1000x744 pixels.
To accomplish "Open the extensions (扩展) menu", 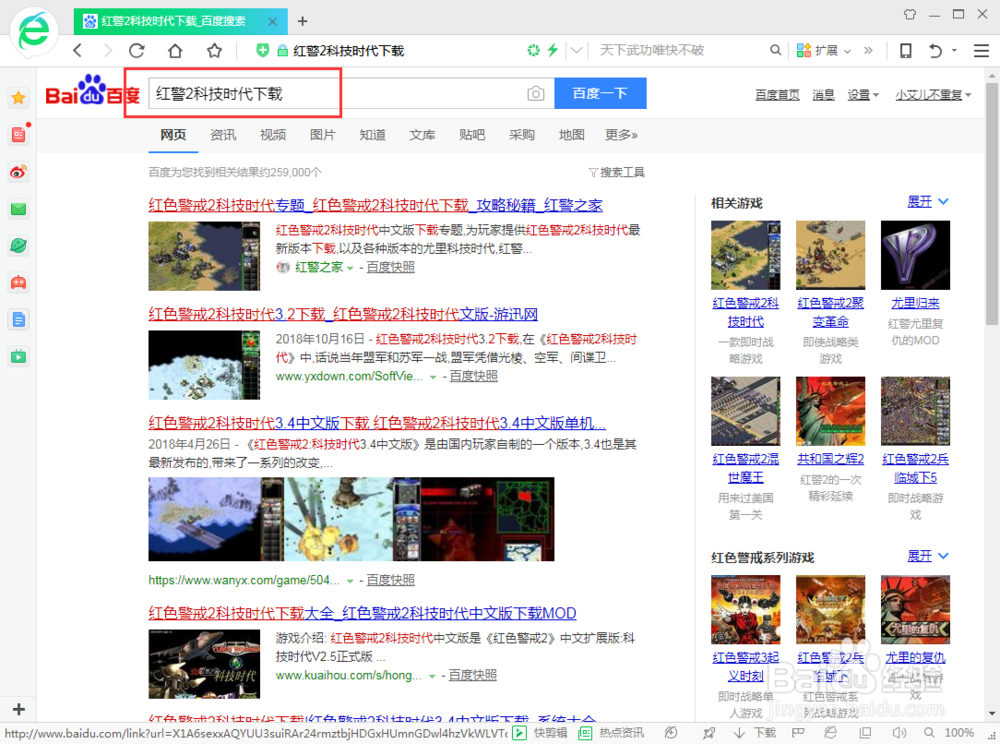I will pos(823,50).
